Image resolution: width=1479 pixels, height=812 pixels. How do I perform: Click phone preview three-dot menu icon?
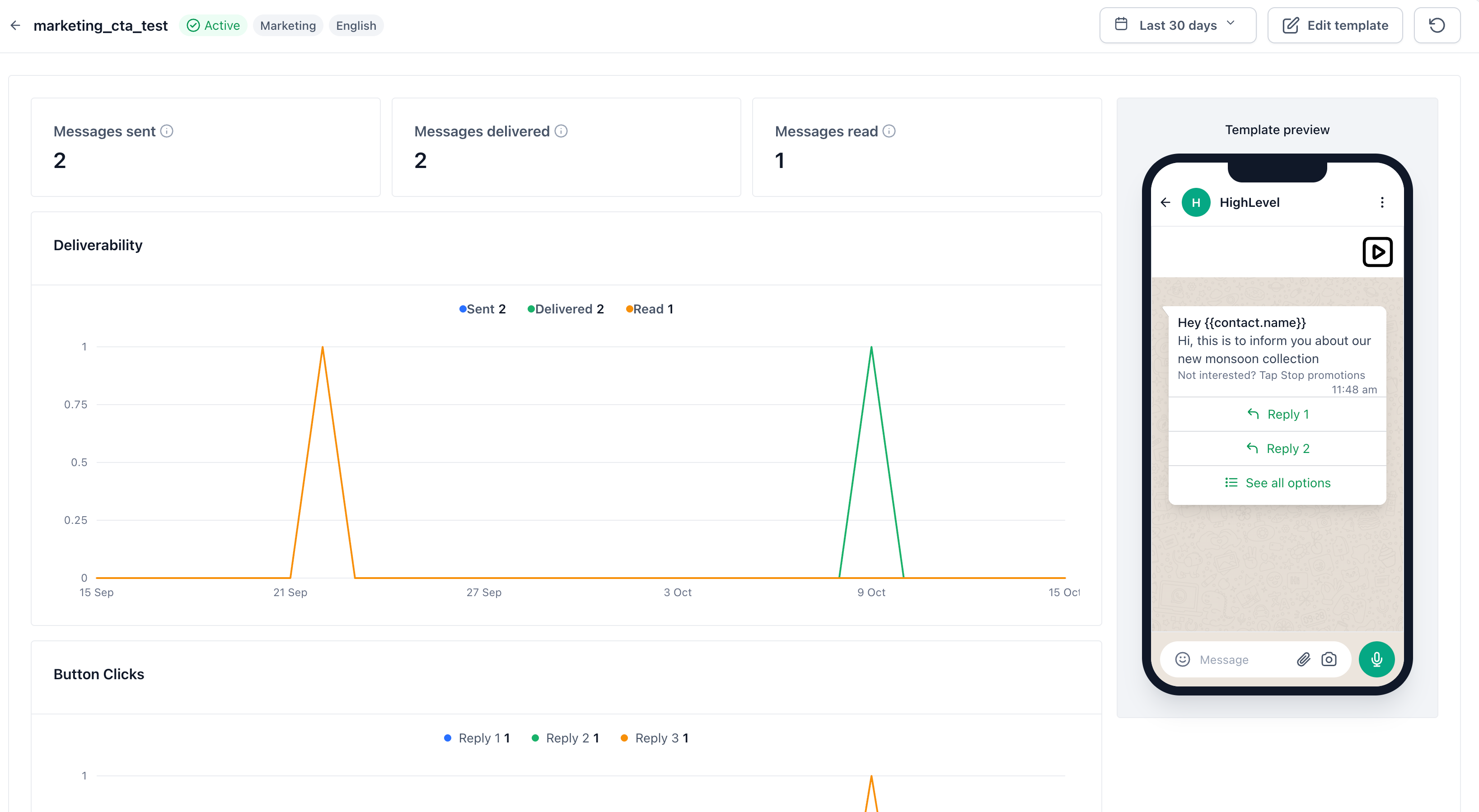pyautogui.click(x=1382, y=203)
